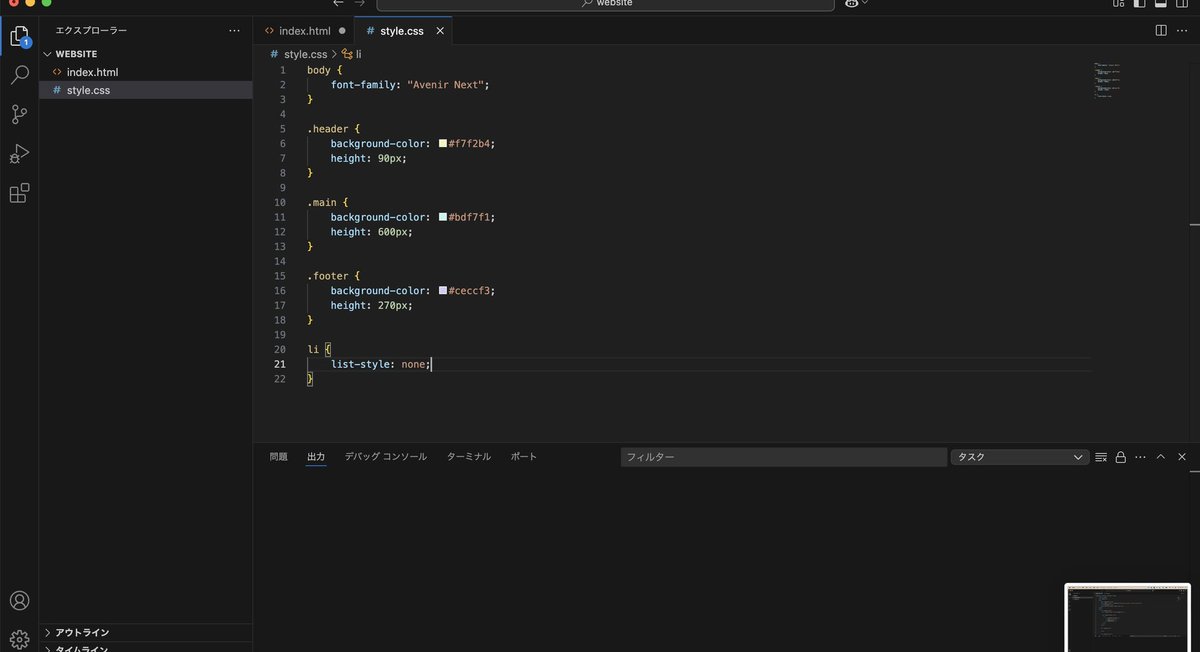Open the デバッグ コンソール panel tab

386,457
